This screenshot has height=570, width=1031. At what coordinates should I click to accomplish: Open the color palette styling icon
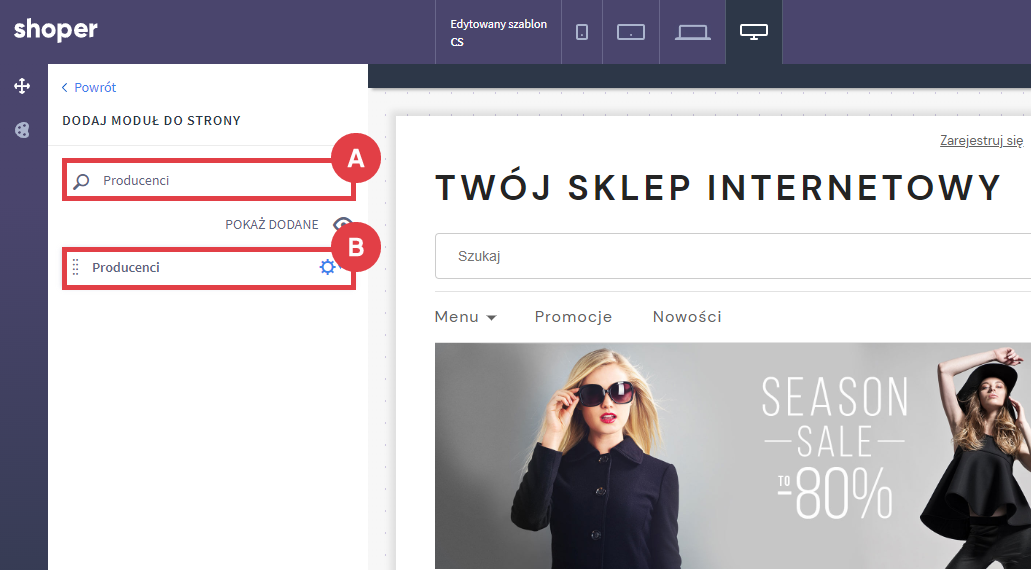22,130
